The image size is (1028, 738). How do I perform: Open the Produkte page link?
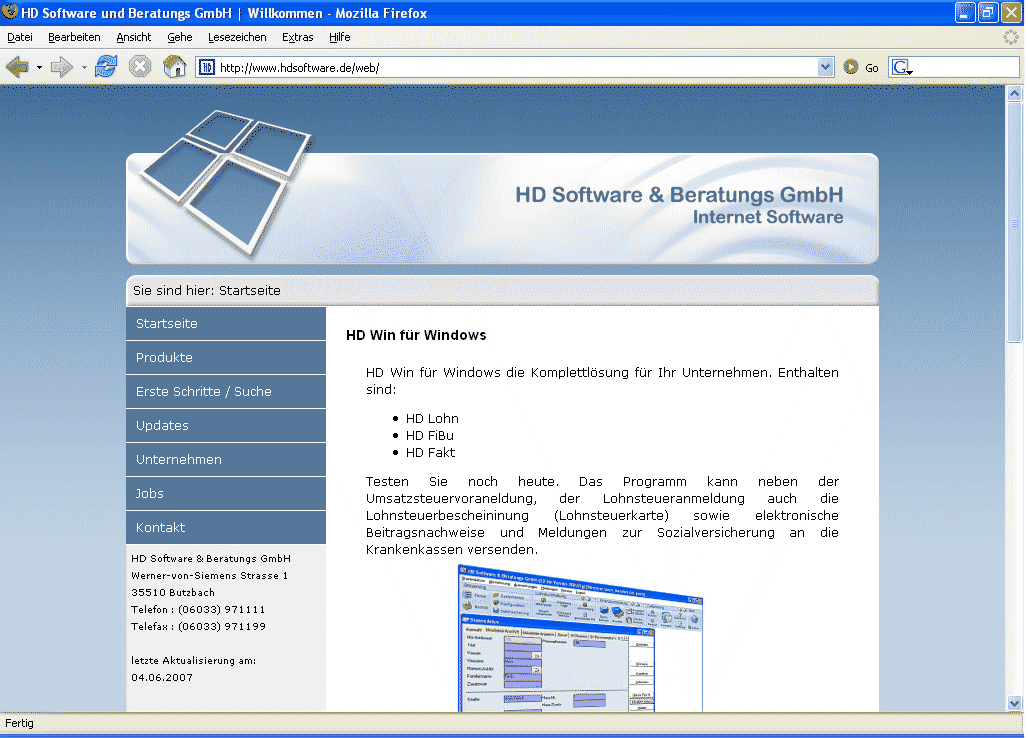[x=226, y=358]
